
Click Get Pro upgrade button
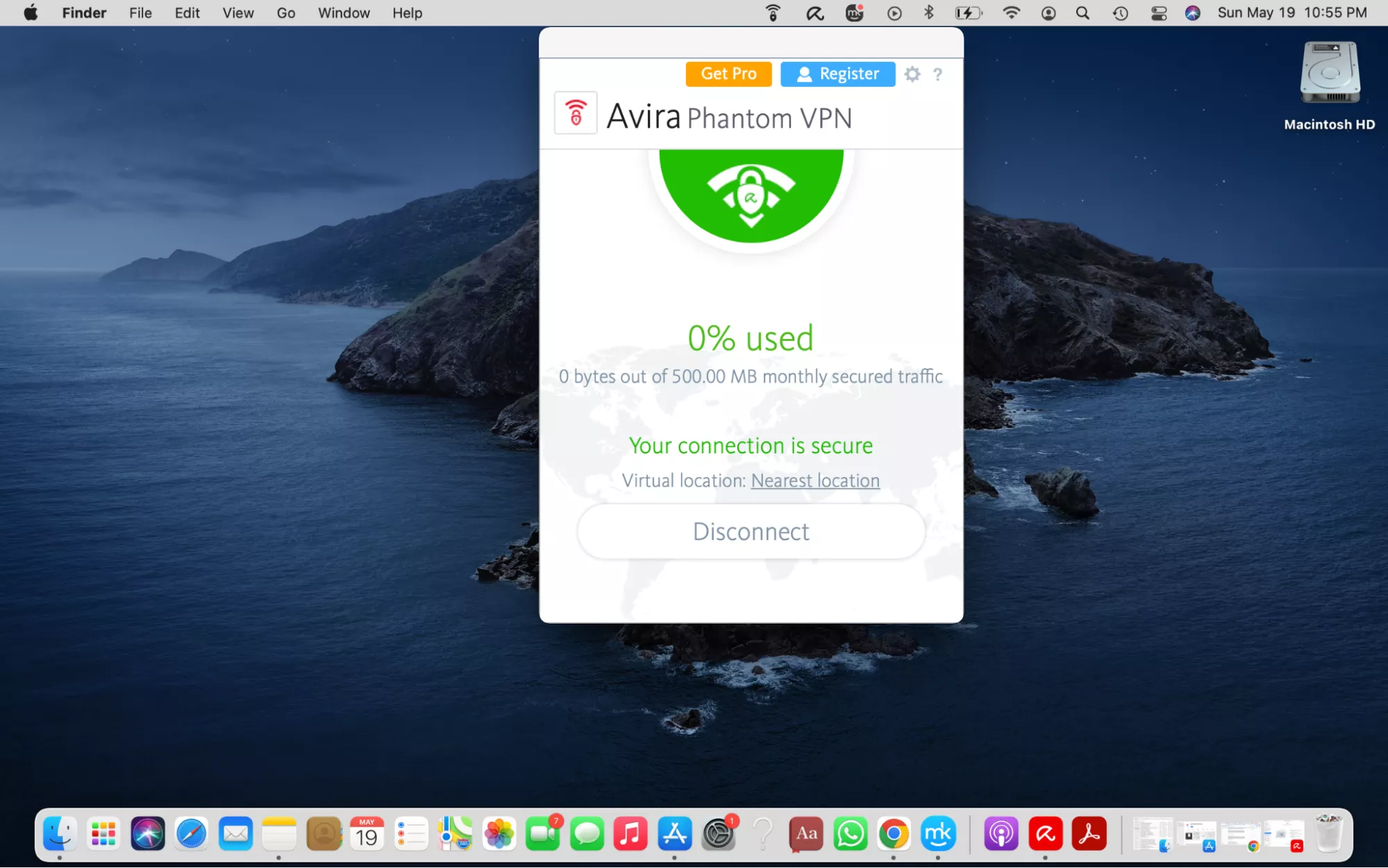coord(728,74)
